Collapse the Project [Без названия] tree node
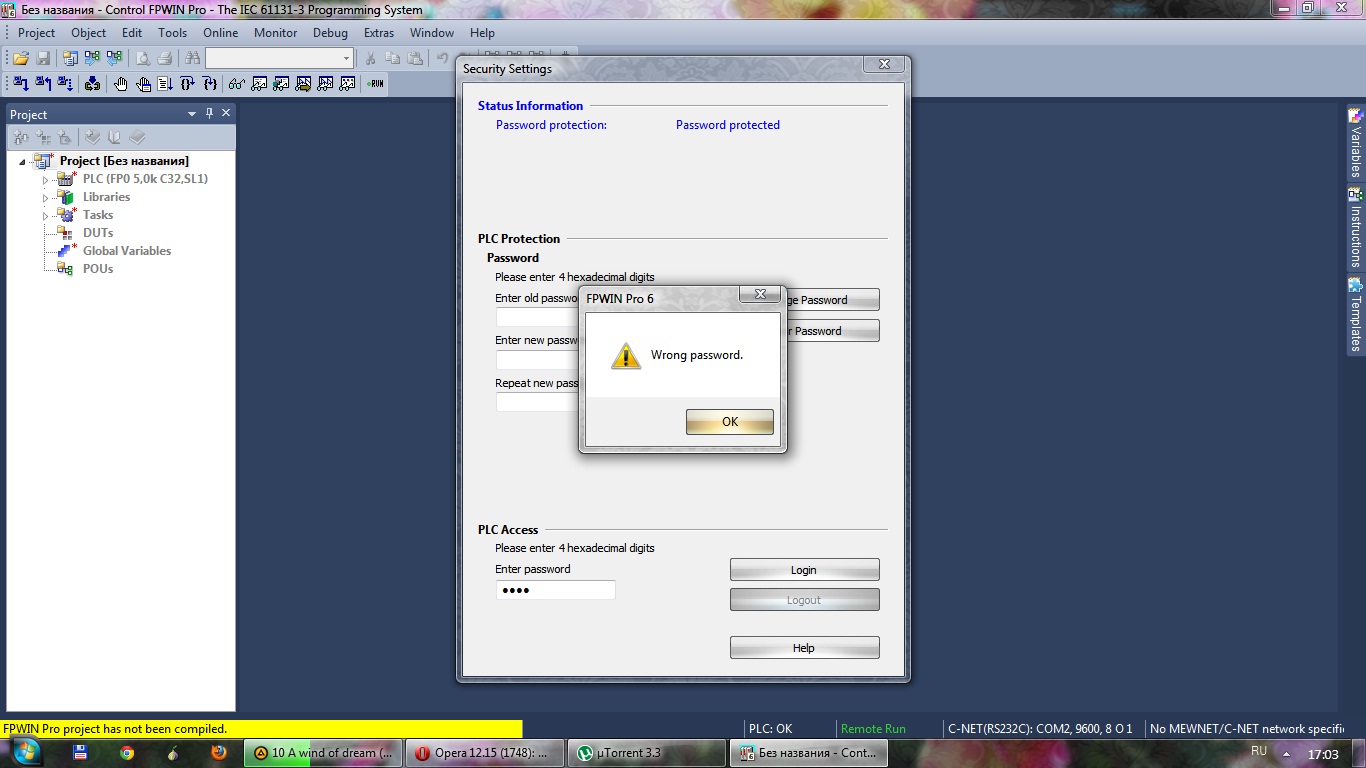 click(x=23, y=161)
